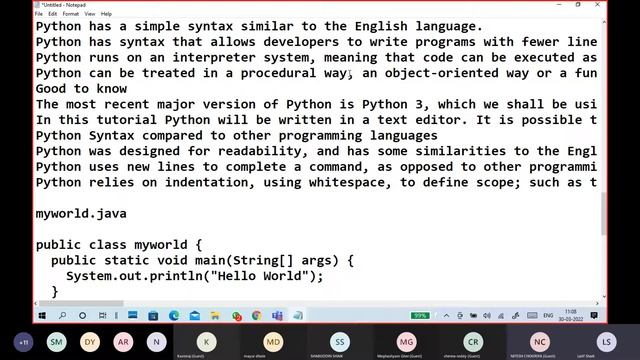Image resolution: width=640 pixels, height=360 pixels.
Task: Select participant tile MG
Action: [406, 342]
